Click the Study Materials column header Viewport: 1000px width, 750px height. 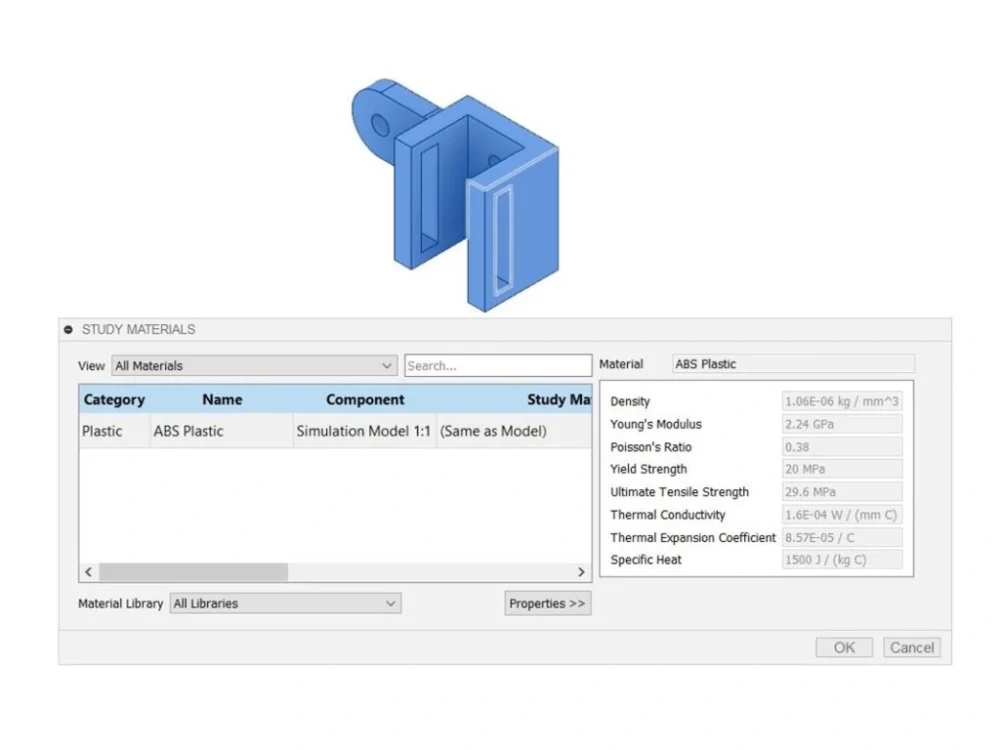click(x=558, y=400)
